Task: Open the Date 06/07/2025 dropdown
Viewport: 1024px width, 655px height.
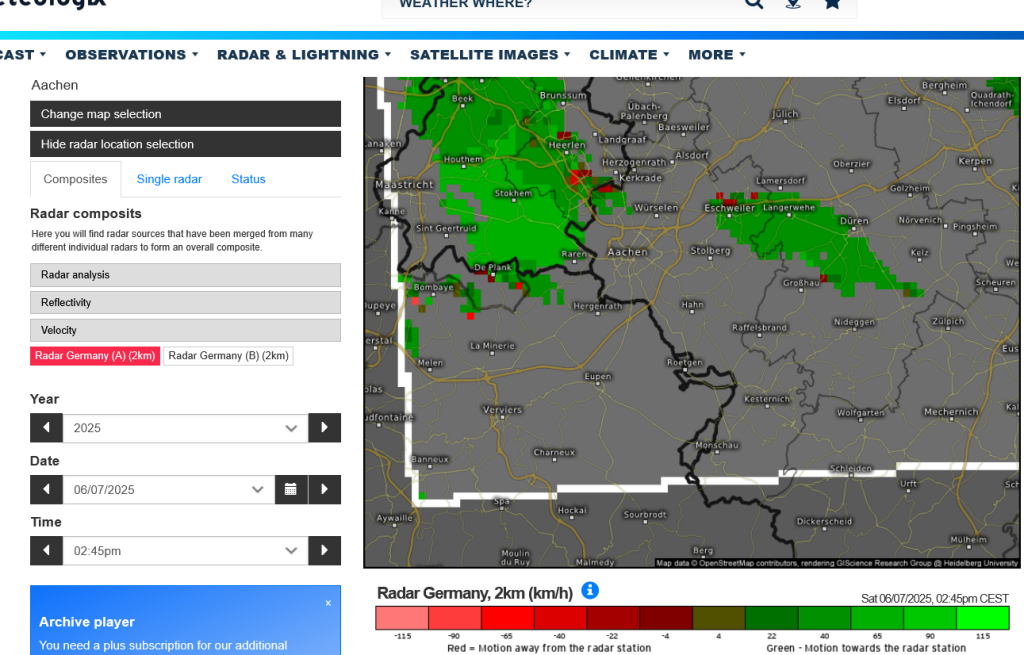Action: point(169,489)
